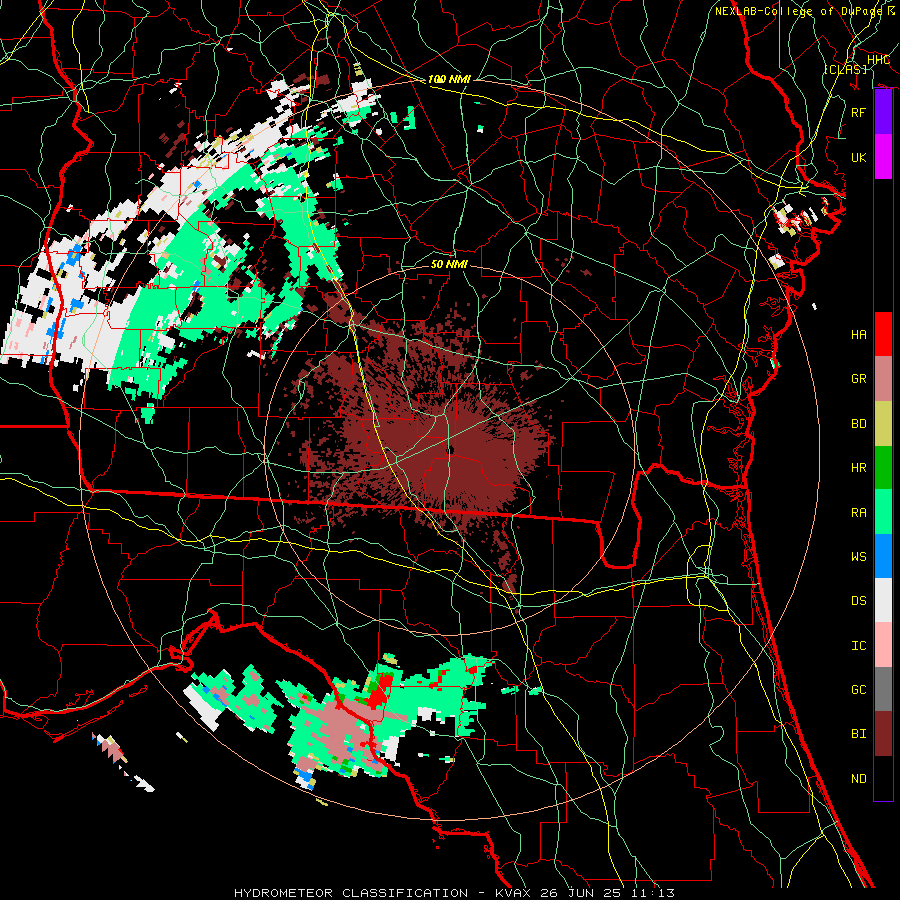Click the WS blue legend swatch
Screen dimensions: 900x900
pyautogui.click(x=883, y=556)
